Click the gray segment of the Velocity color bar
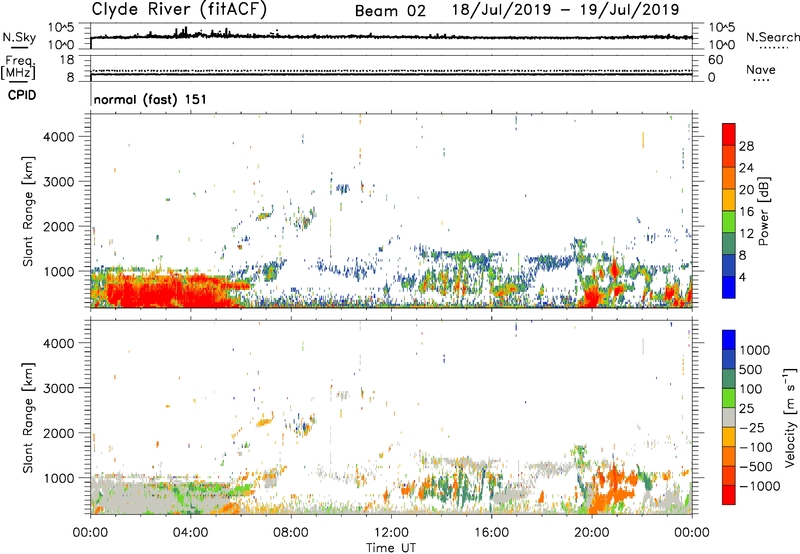This screenshot has height=554, width=800. point(729,418)
